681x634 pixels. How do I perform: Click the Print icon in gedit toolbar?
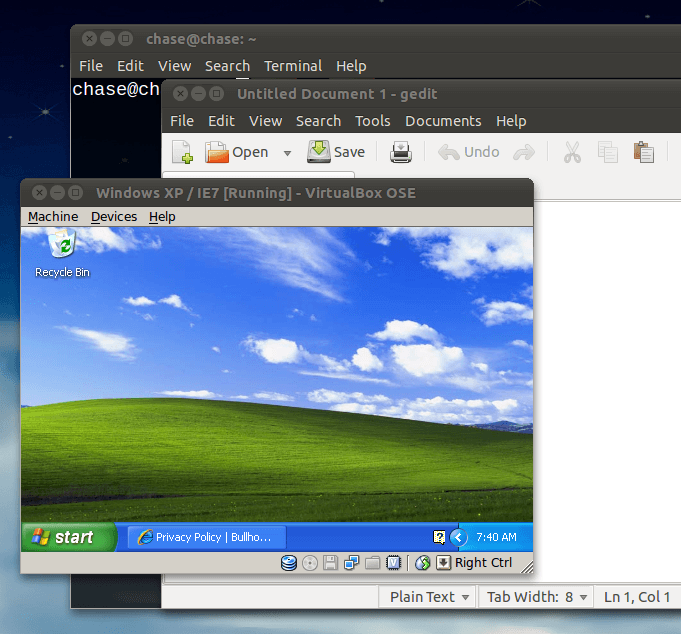tap(401, 152)
